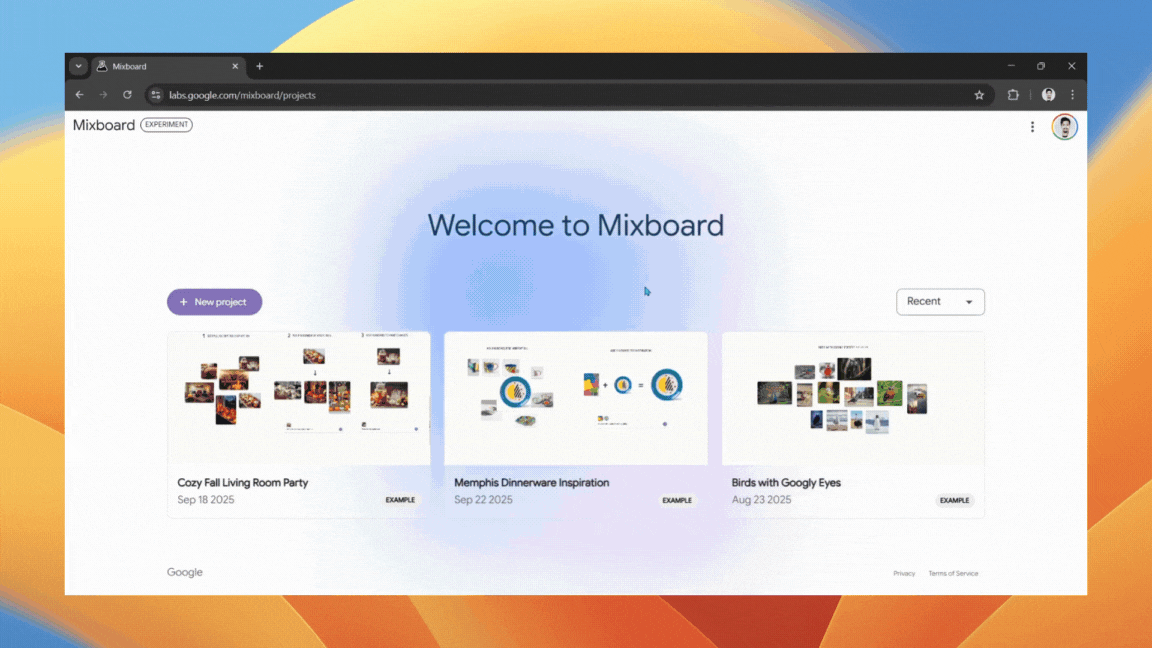Viewport: 1152px width, 648px height.
Task: Open a new browser tab
Action: pyautogui.click(x=260, y=66)
